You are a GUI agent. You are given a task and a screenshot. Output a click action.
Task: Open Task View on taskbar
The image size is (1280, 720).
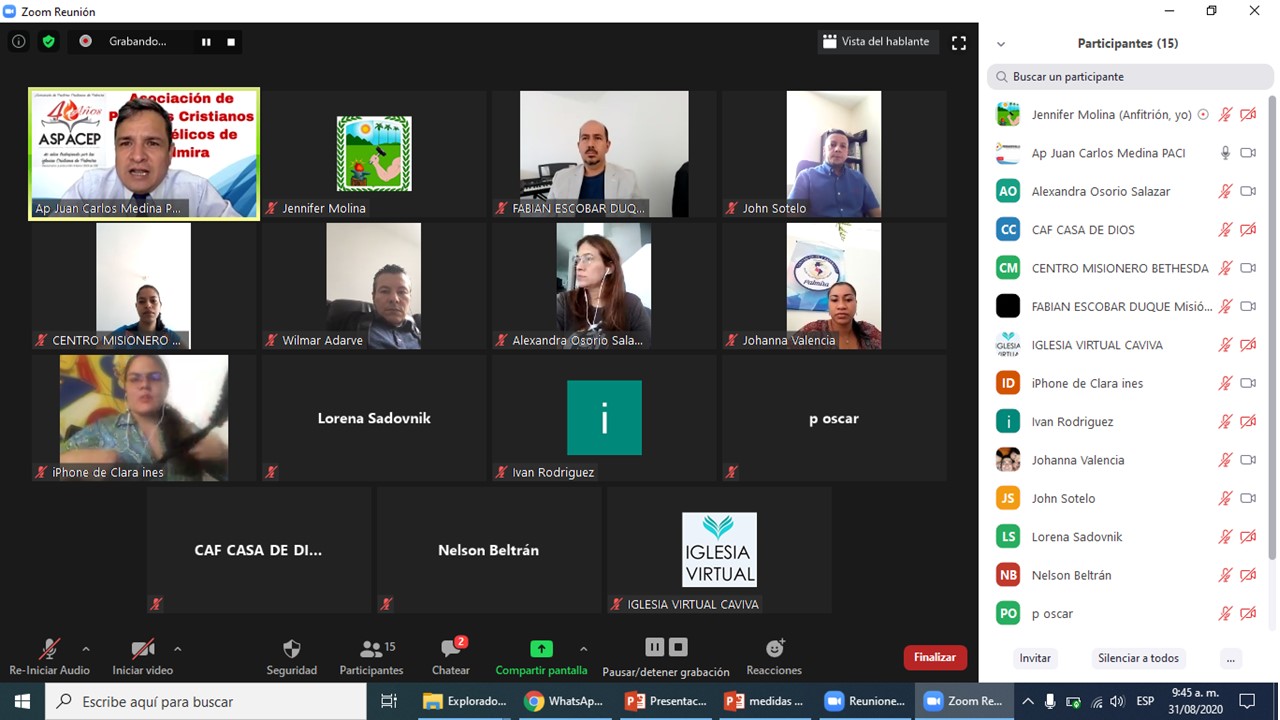(x=389, y=701)
